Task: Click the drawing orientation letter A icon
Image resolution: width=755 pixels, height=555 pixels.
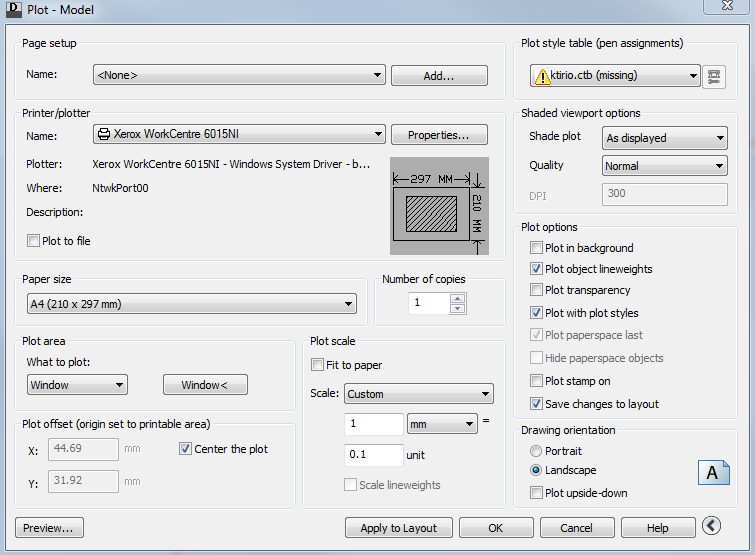Action: click(714, 473)
